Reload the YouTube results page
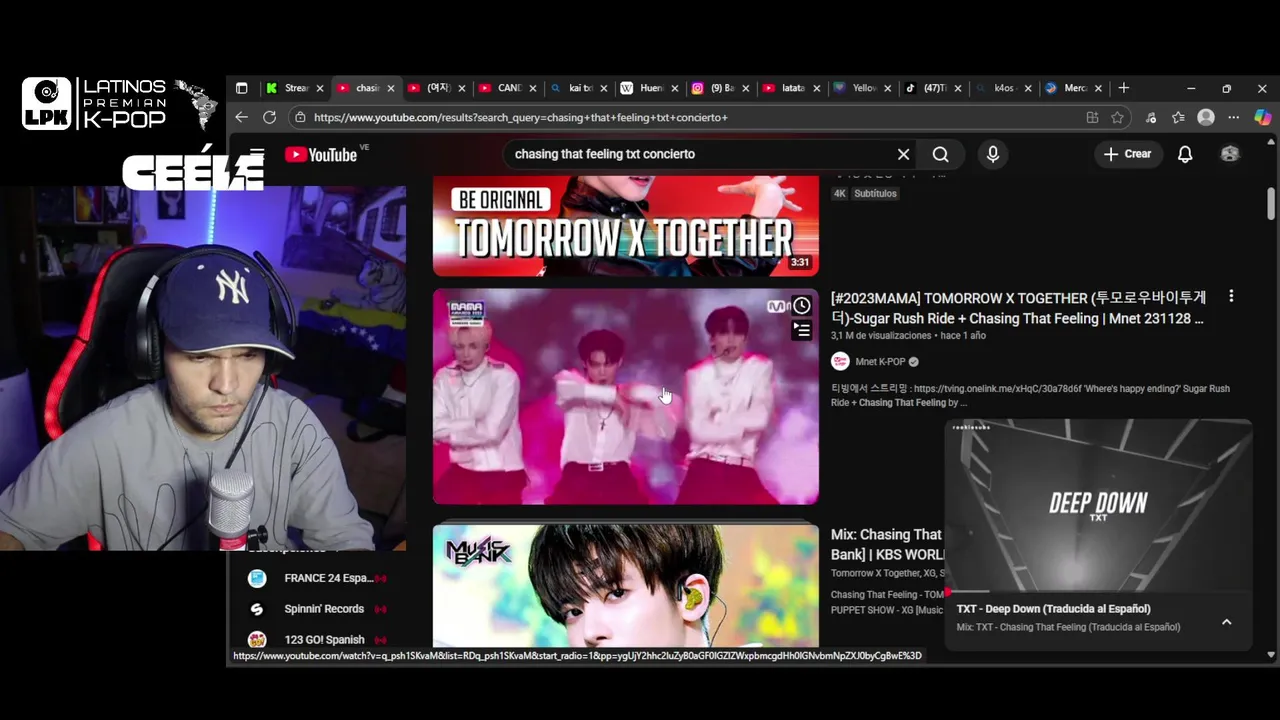This screenshot has height=720, width=1280. [x=269, y=117]
